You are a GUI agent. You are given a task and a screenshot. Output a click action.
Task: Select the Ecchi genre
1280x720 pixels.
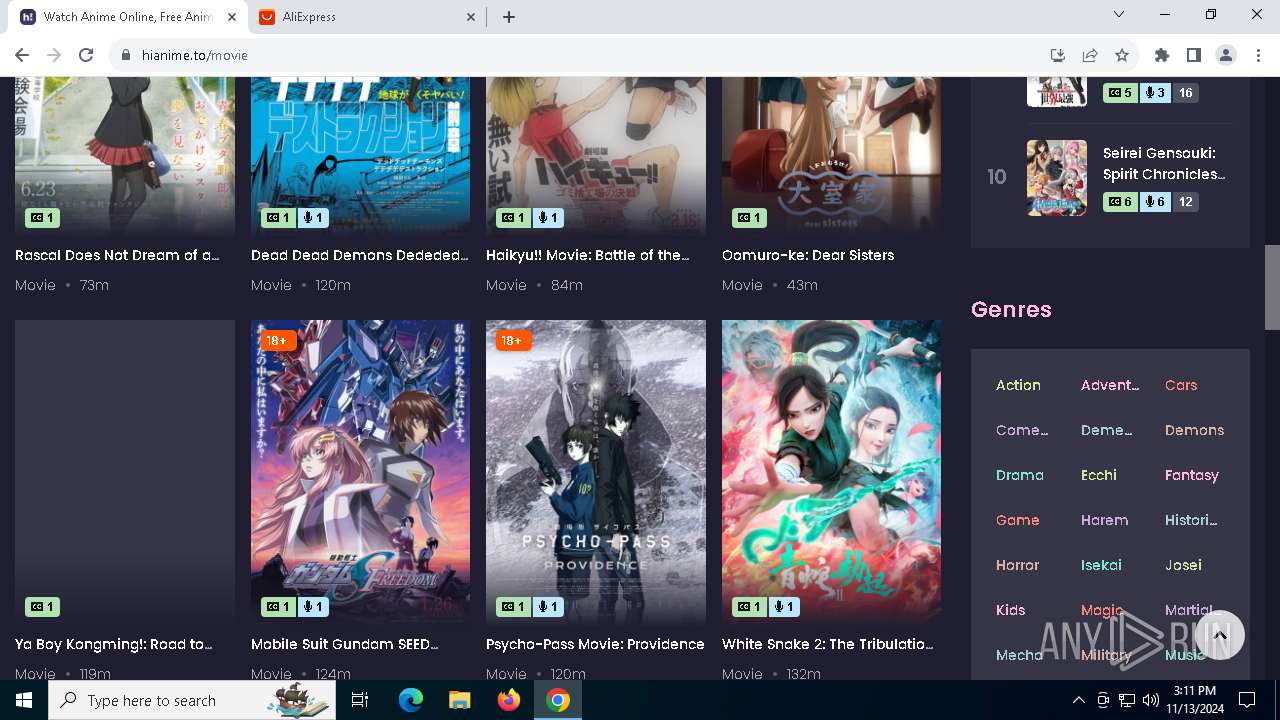click(1099, 475)
